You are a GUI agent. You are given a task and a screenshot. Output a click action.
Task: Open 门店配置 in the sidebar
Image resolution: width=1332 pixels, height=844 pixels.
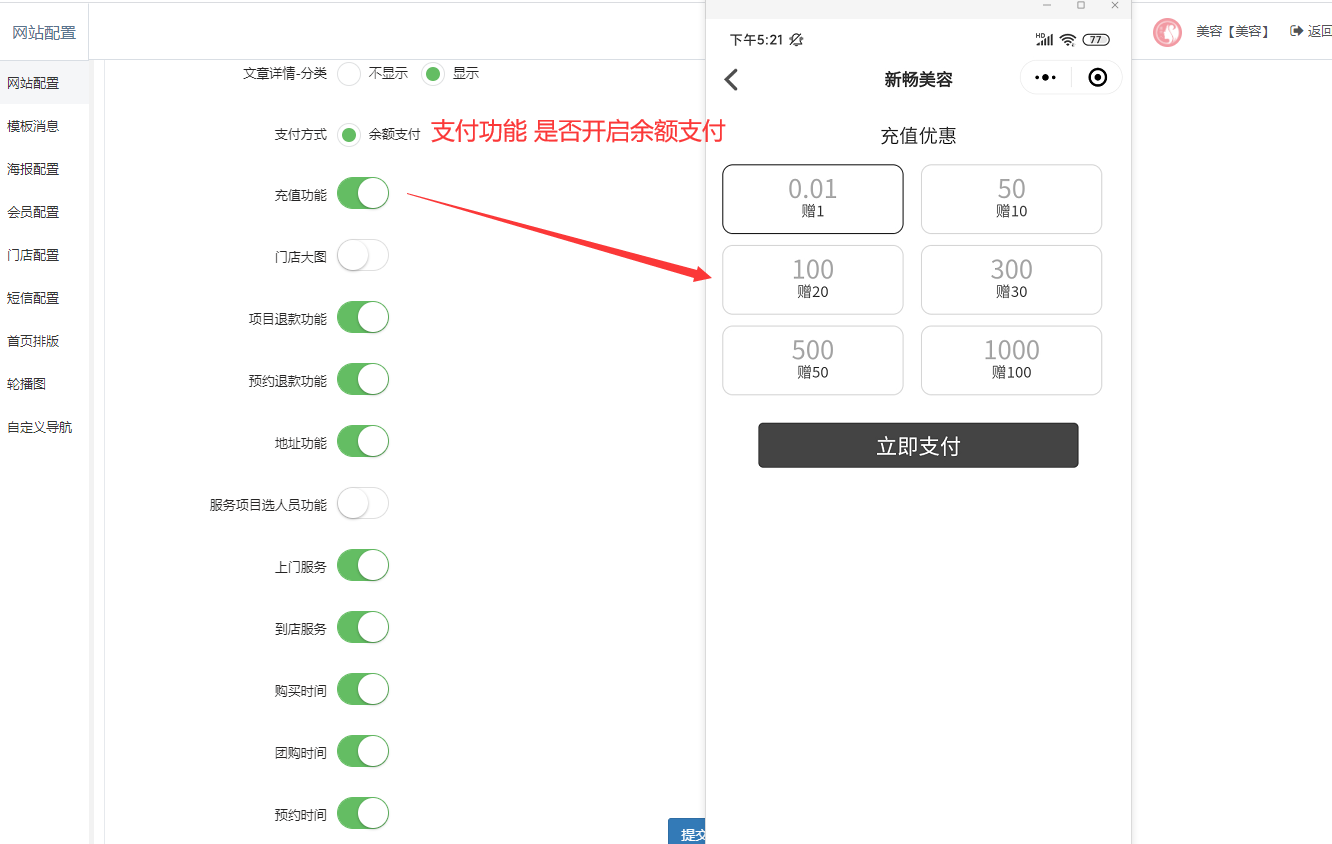pos(44,255)
